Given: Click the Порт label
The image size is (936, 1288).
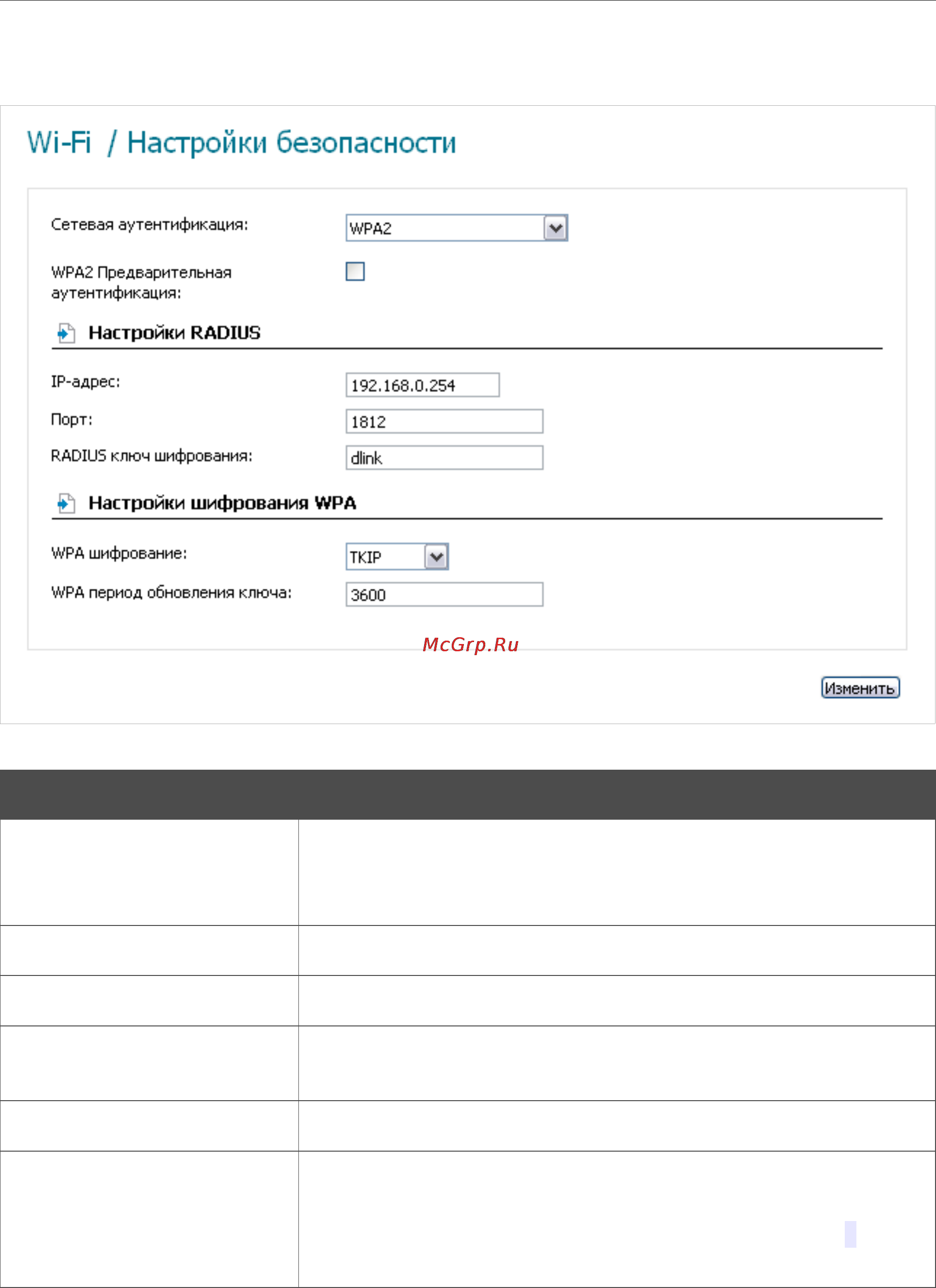Looking at the screenshot, I should coord(71,419).
